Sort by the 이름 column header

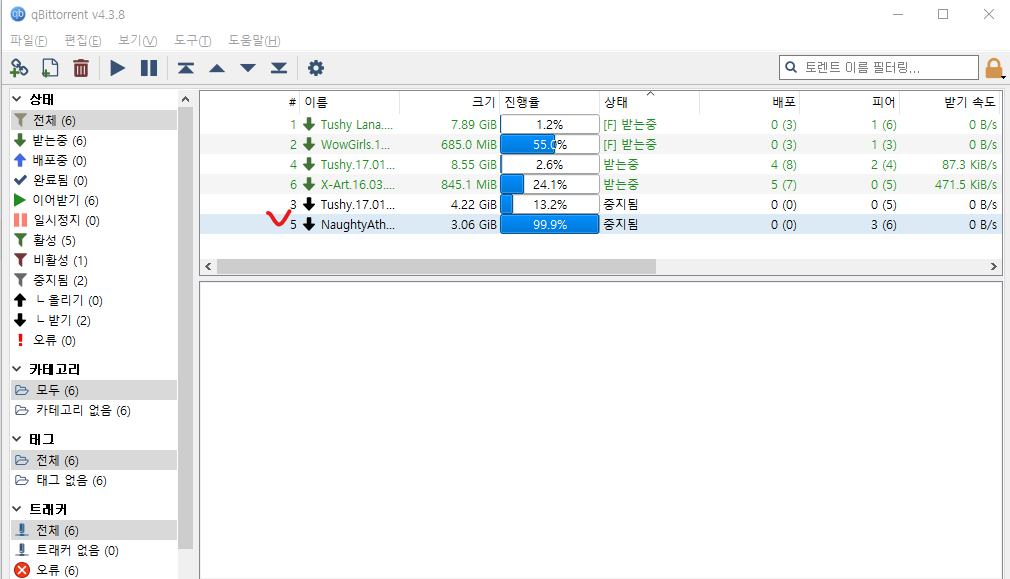tap(350, 102)
